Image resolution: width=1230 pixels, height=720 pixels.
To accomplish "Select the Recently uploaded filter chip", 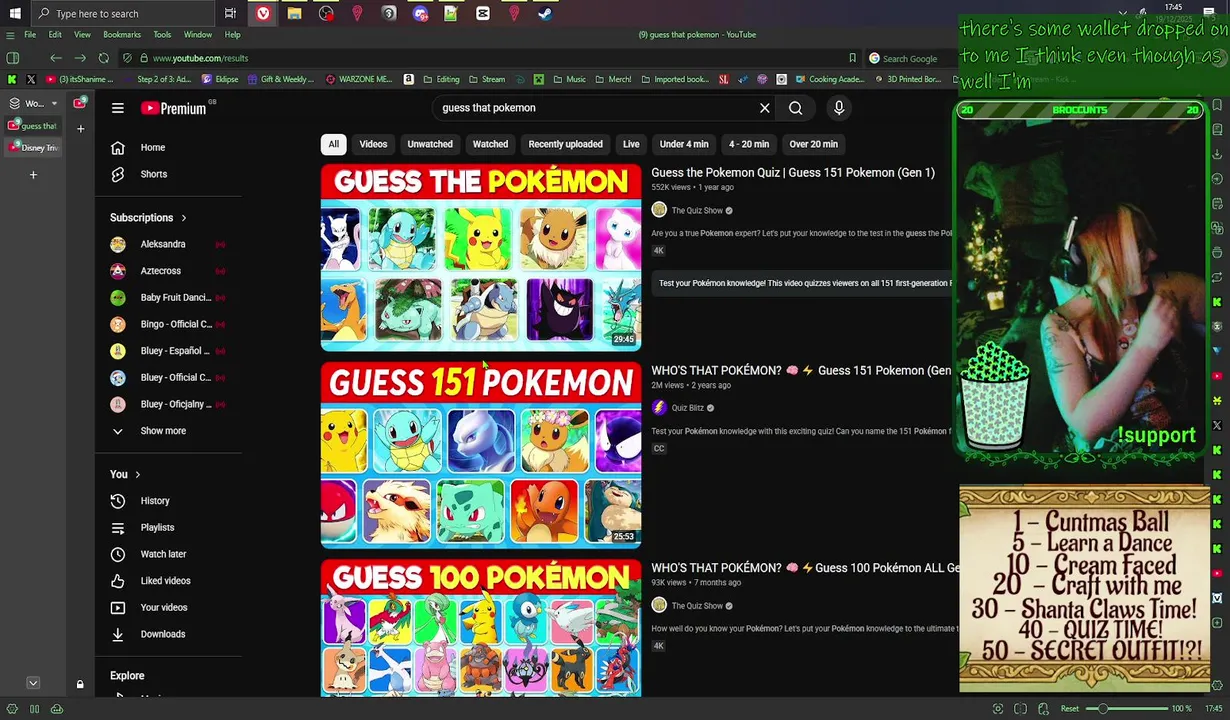I will pyautogui.click(x=565, y=144).
